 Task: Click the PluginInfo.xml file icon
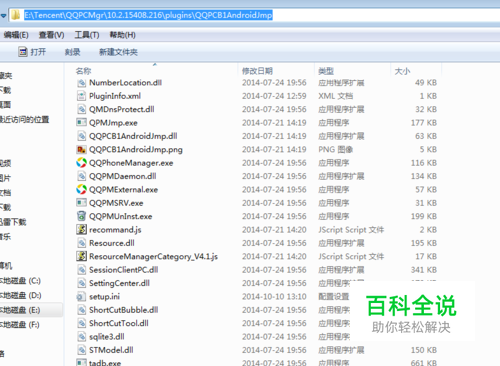pos(81,96)
